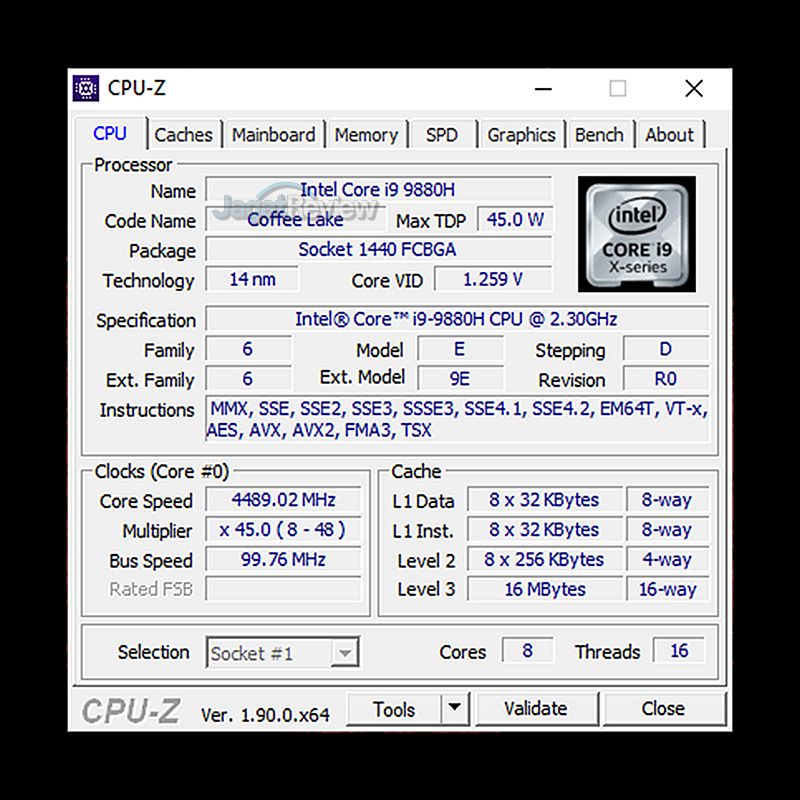The height and width of the screenshot is (800, 800).
Task: Click the Intel Core i9 X-series logo
Action: click(x=636, y=234)
